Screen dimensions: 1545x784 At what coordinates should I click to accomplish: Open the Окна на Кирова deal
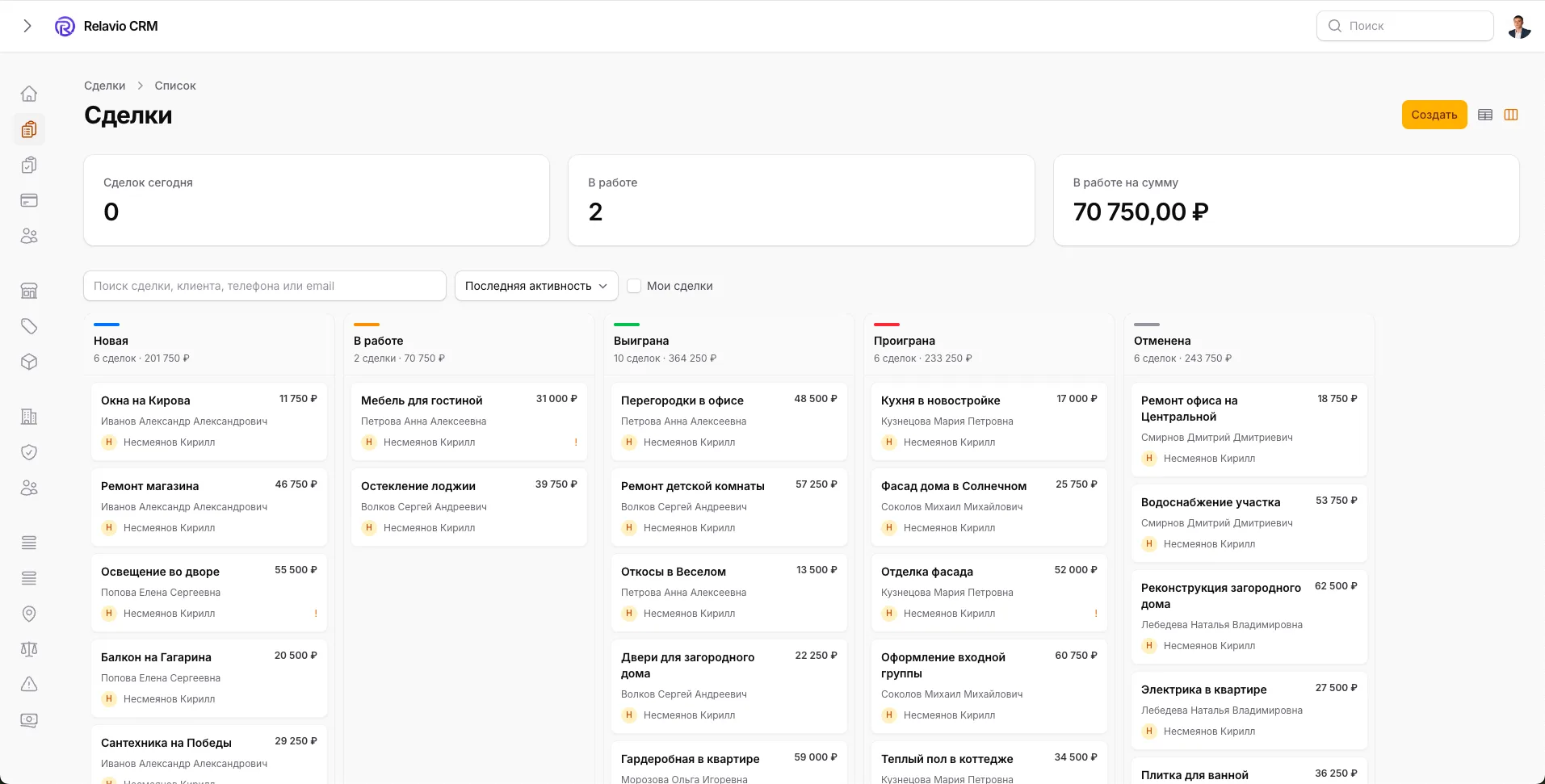tap(209, 421)
